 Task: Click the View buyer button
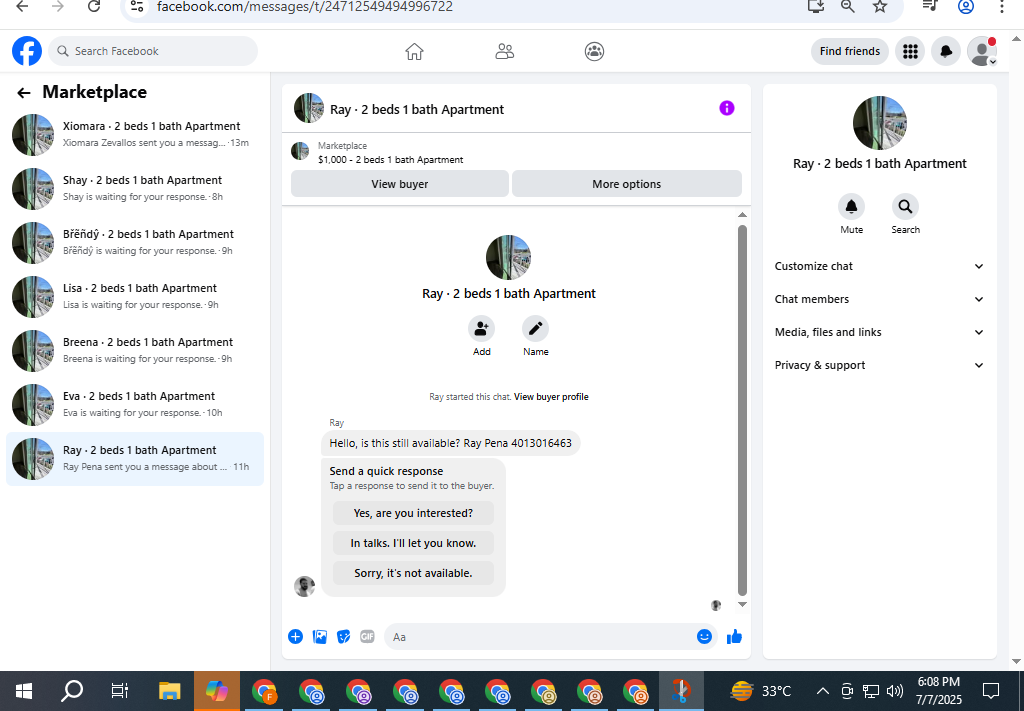pyautogui.click(x=400, y=184)
